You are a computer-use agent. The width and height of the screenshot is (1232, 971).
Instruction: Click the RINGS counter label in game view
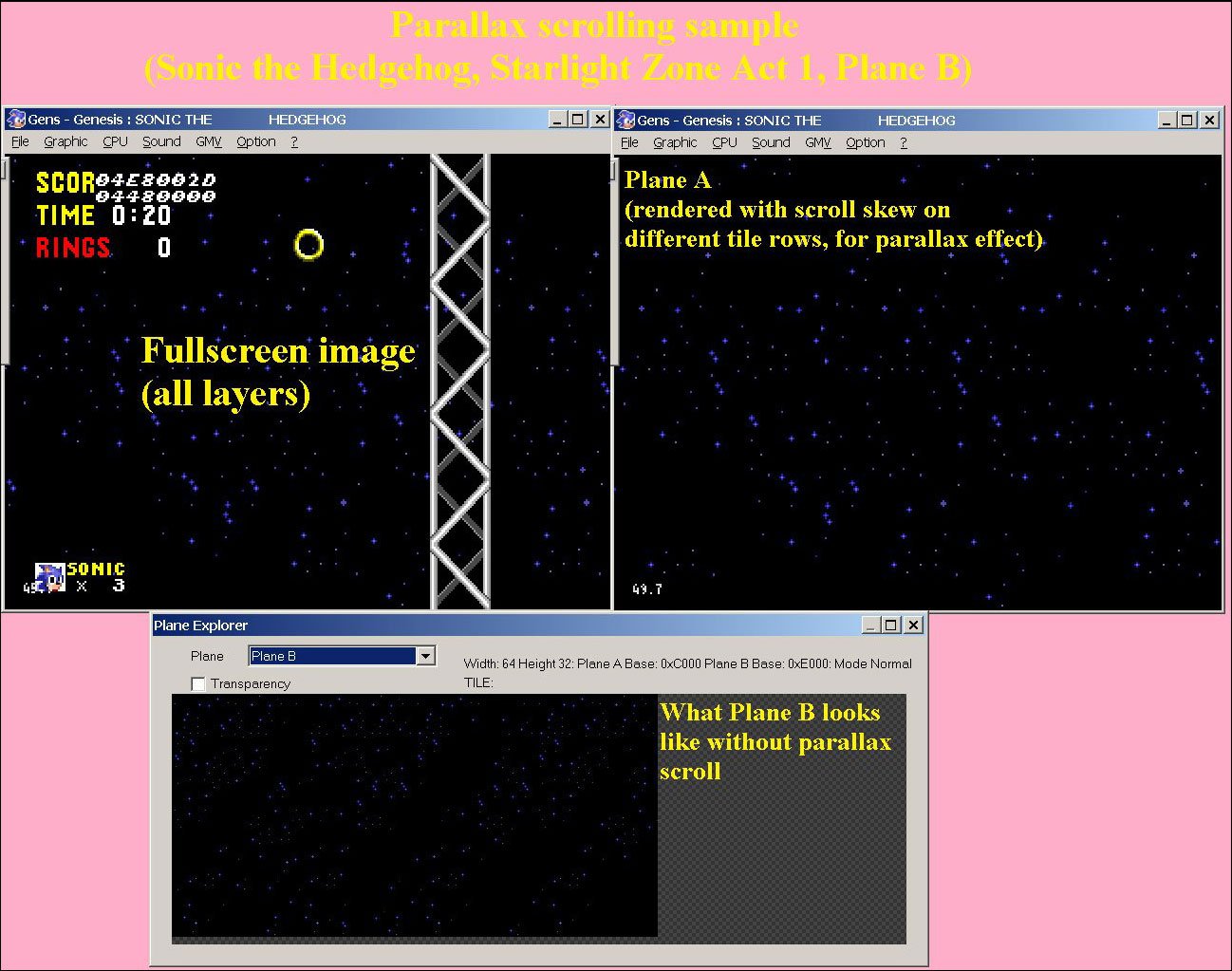[x=73, y=248]
